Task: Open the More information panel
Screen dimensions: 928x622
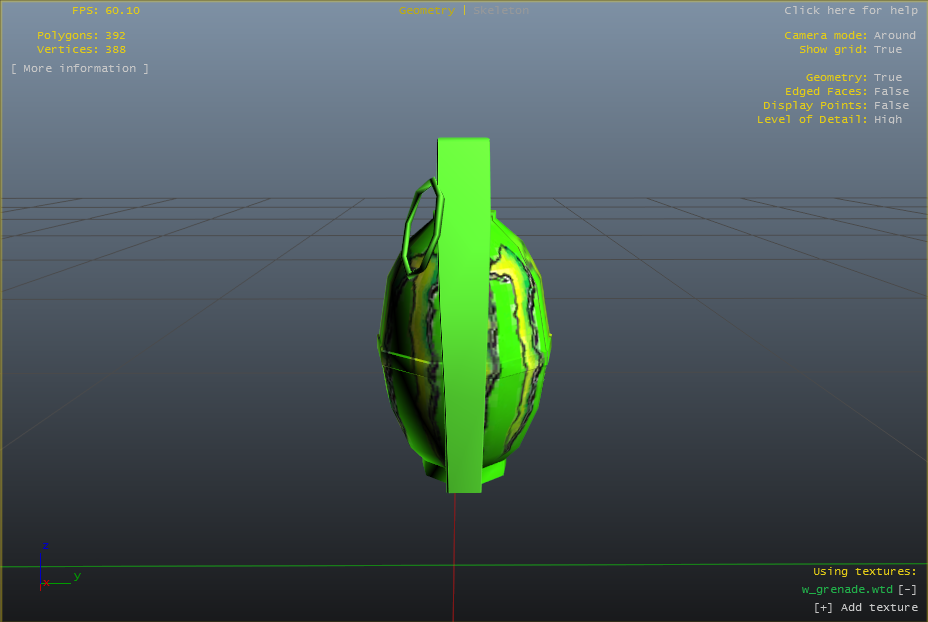Action: pyautogui.click(x=80, y=69)
